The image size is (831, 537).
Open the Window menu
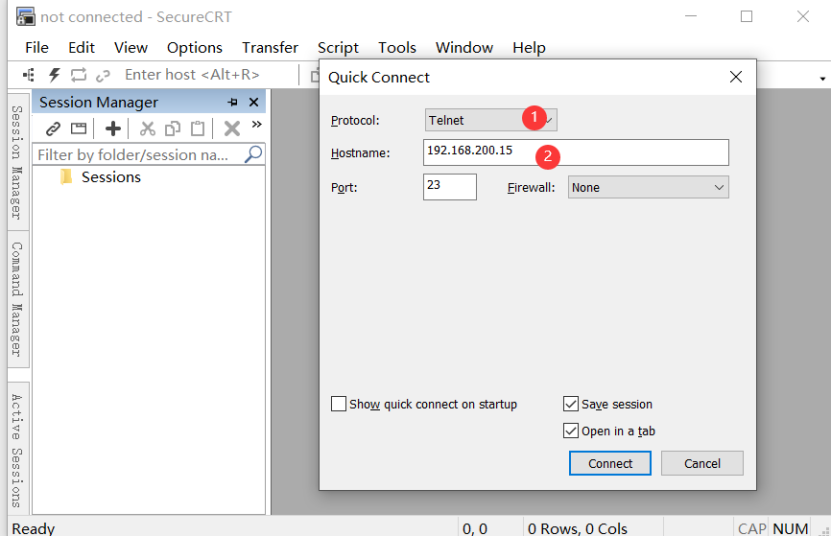(464, 48)
